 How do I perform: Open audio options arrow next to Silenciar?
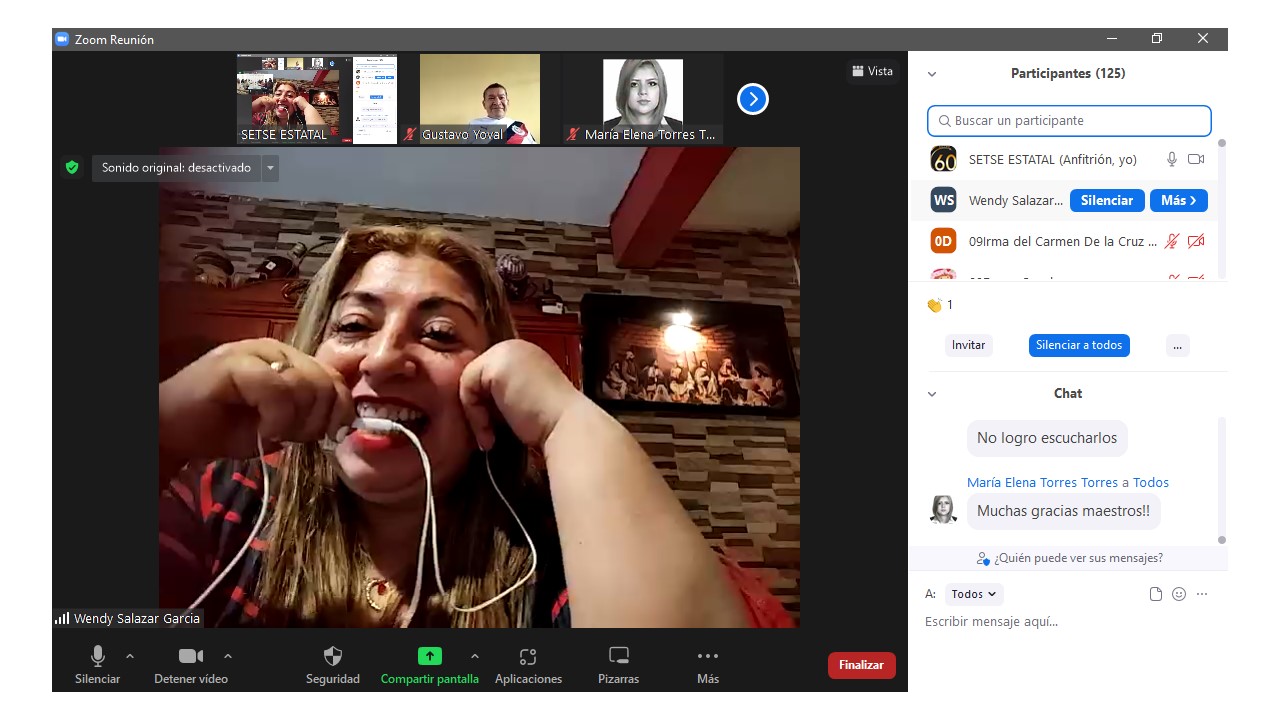coord(130,656)
